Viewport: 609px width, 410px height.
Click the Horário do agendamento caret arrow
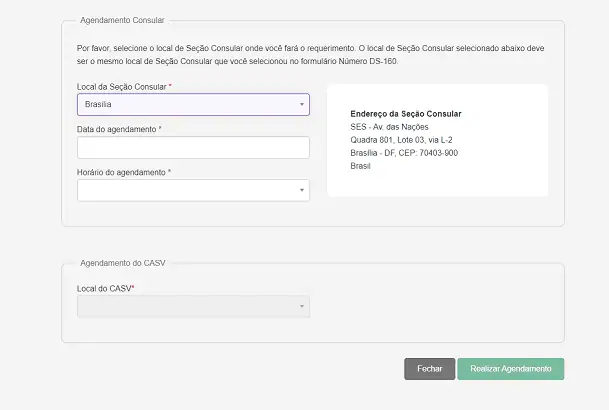(x=301, y=190)
